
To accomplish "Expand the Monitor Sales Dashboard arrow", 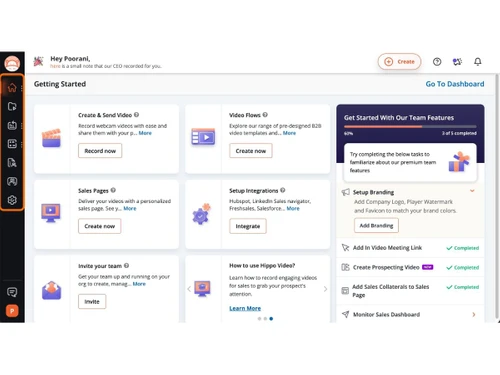I will (474, 314).
